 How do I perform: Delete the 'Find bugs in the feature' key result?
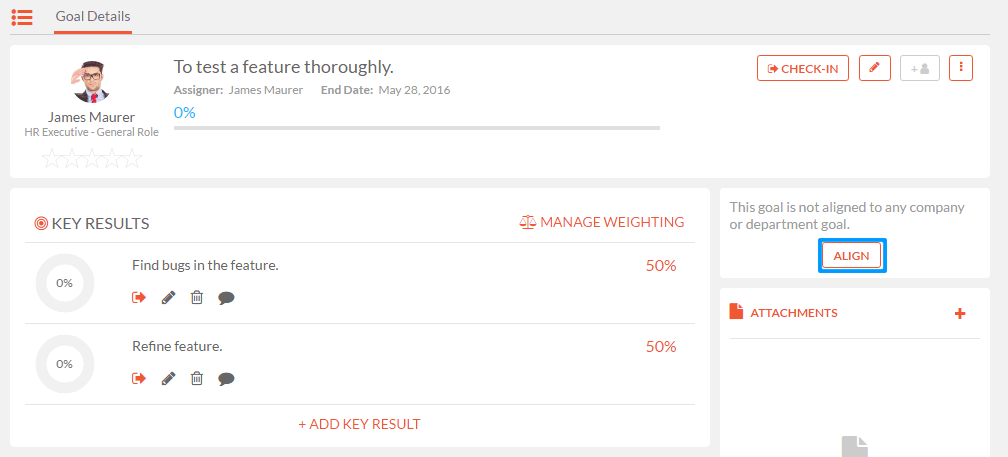[x=197, y=298]
